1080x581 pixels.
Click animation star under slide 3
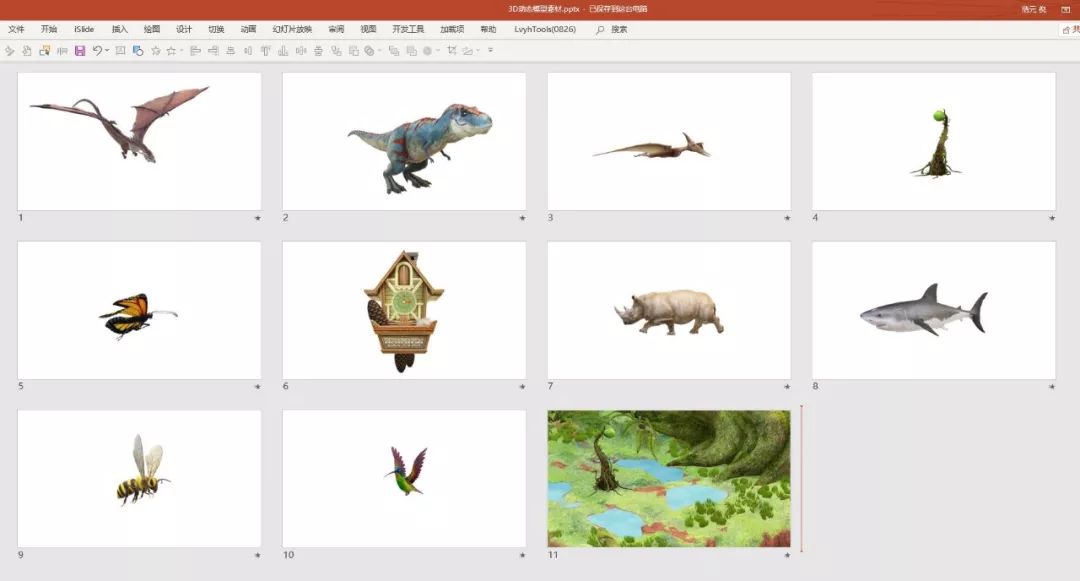pos(787,218)
